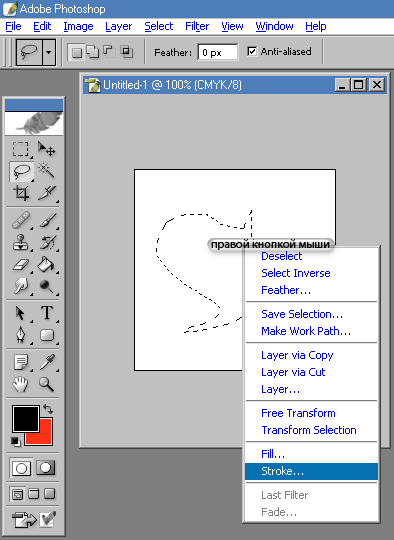Switch to Standard mode editing
394x540 pixels.
click(21, 468)
